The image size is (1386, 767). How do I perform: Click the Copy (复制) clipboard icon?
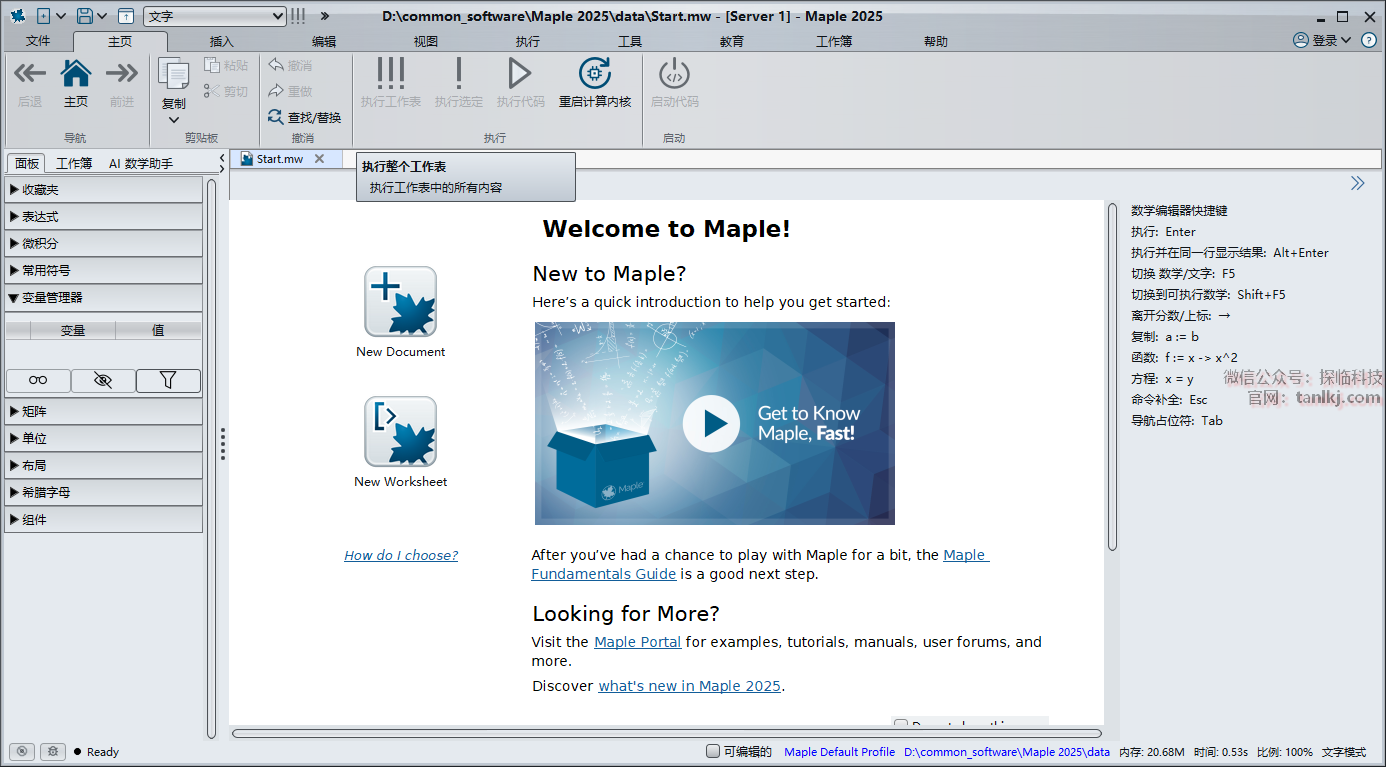(x=173, y=75)
